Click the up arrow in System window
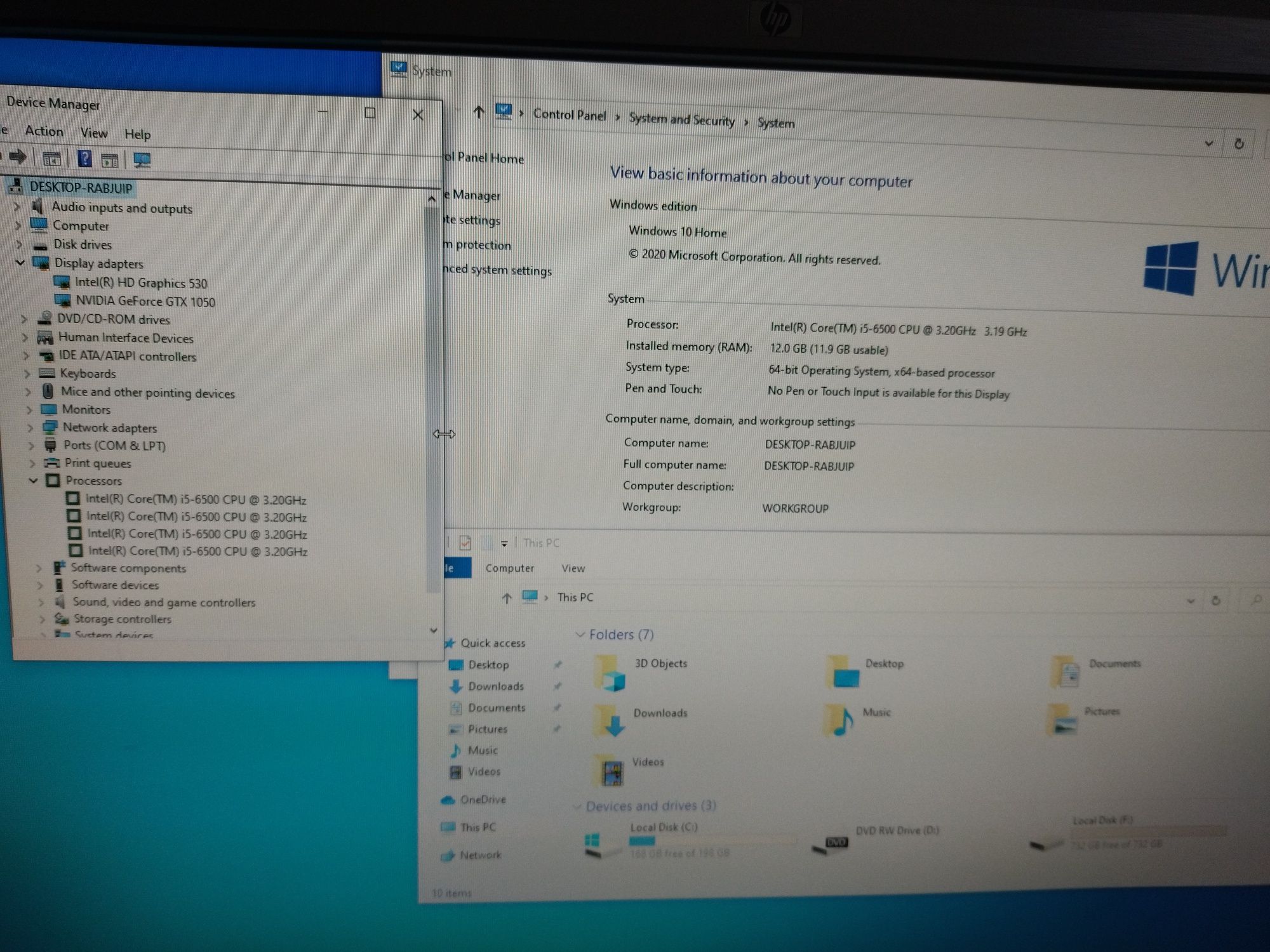The width and height of the screenshot is (1270, 952). pyautogui.click(x=479, y=112)
